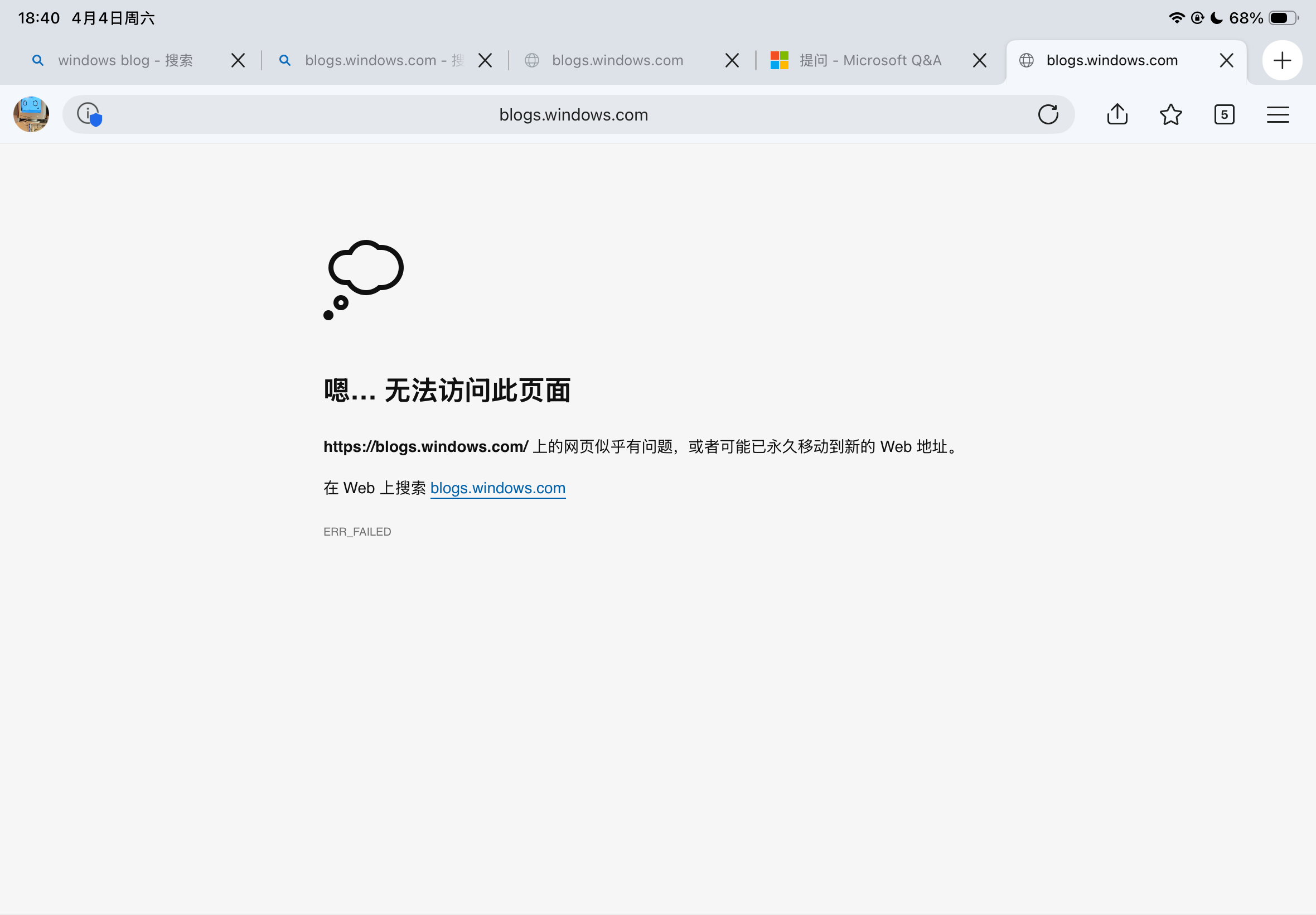The width and height of the screenshot is (1316, 915).
Task: Bookmark the page with the star icon
Action: coord(1170,115)
